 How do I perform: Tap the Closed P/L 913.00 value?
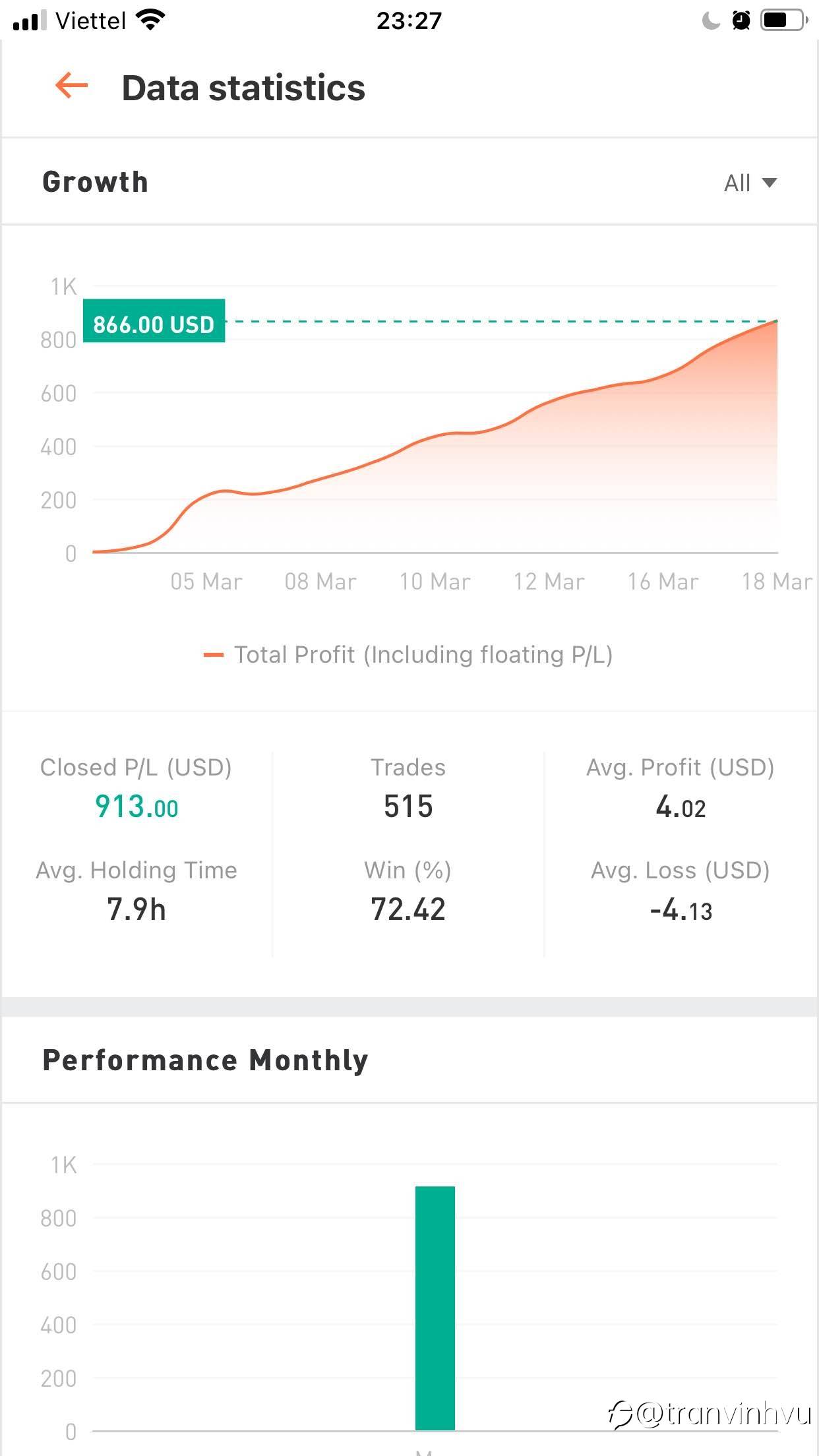tap(136, 806)
